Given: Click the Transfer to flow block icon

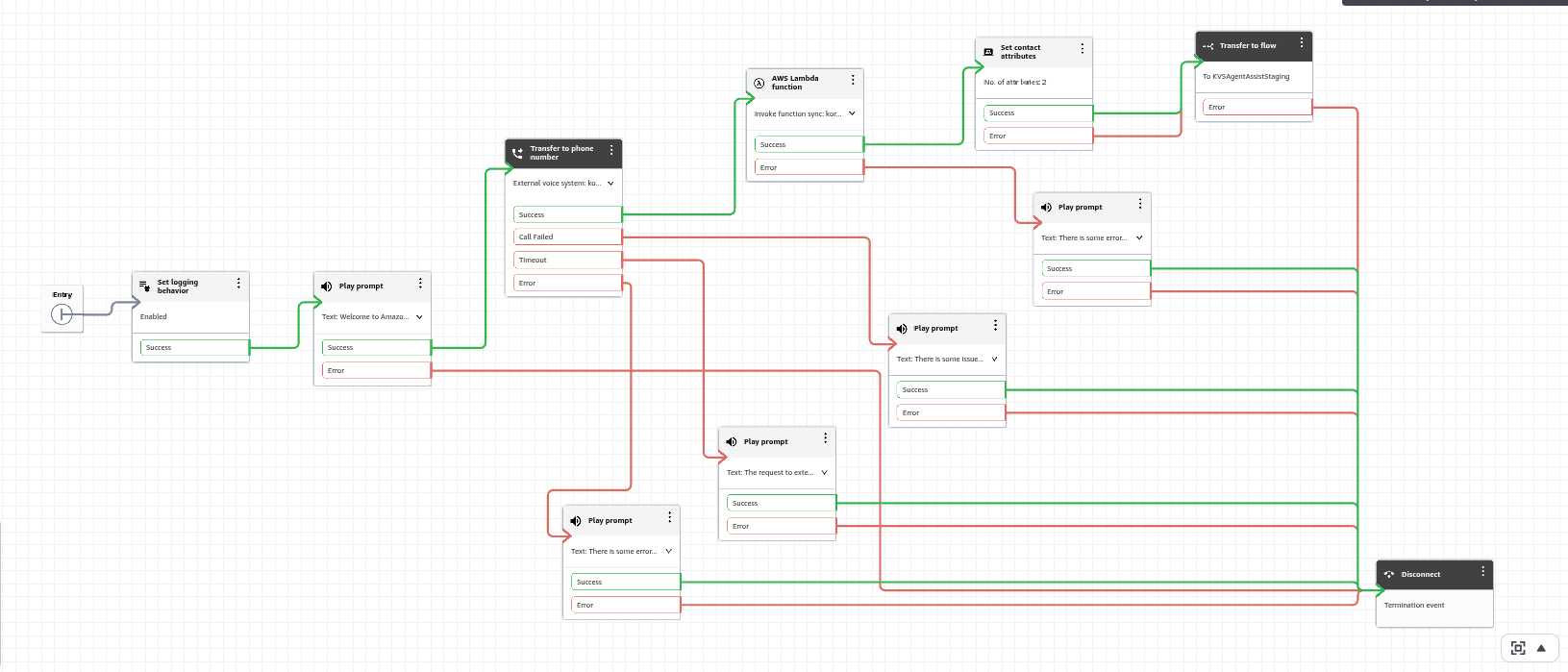Looking at the screenshot, I should click(1207, 46).
